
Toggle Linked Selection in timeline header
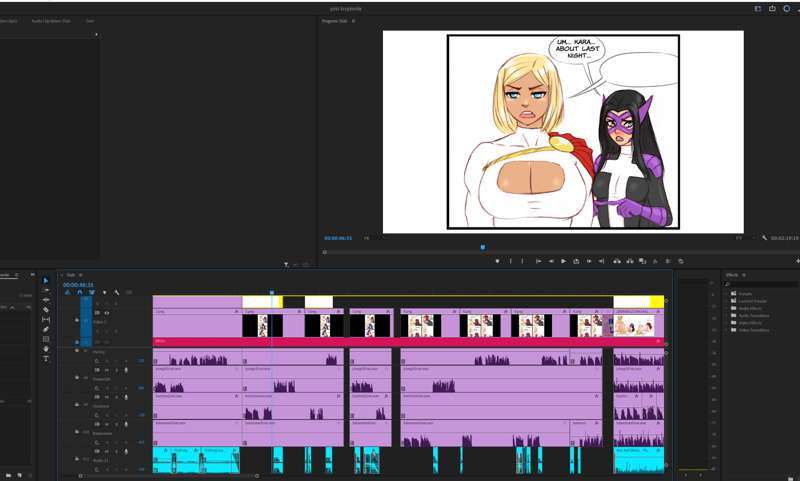pyautogui.click(x=92, y=292)
